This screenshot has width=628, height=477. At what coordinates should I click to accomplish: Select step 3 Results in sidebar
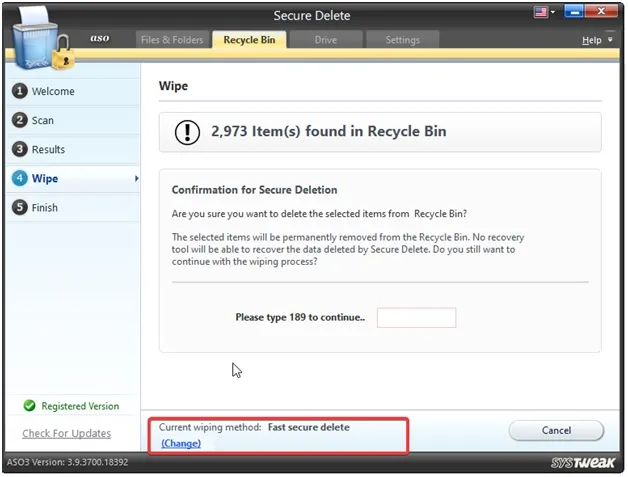coord(73,149)
